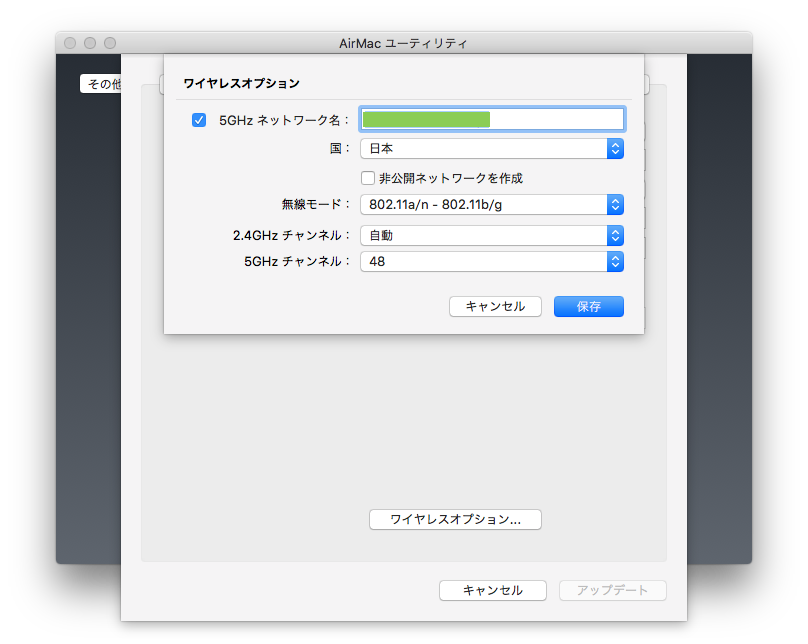Click the 無線モード label
Image resolution: width=808 pixels, height=644 pixels.
click(315, 205)
